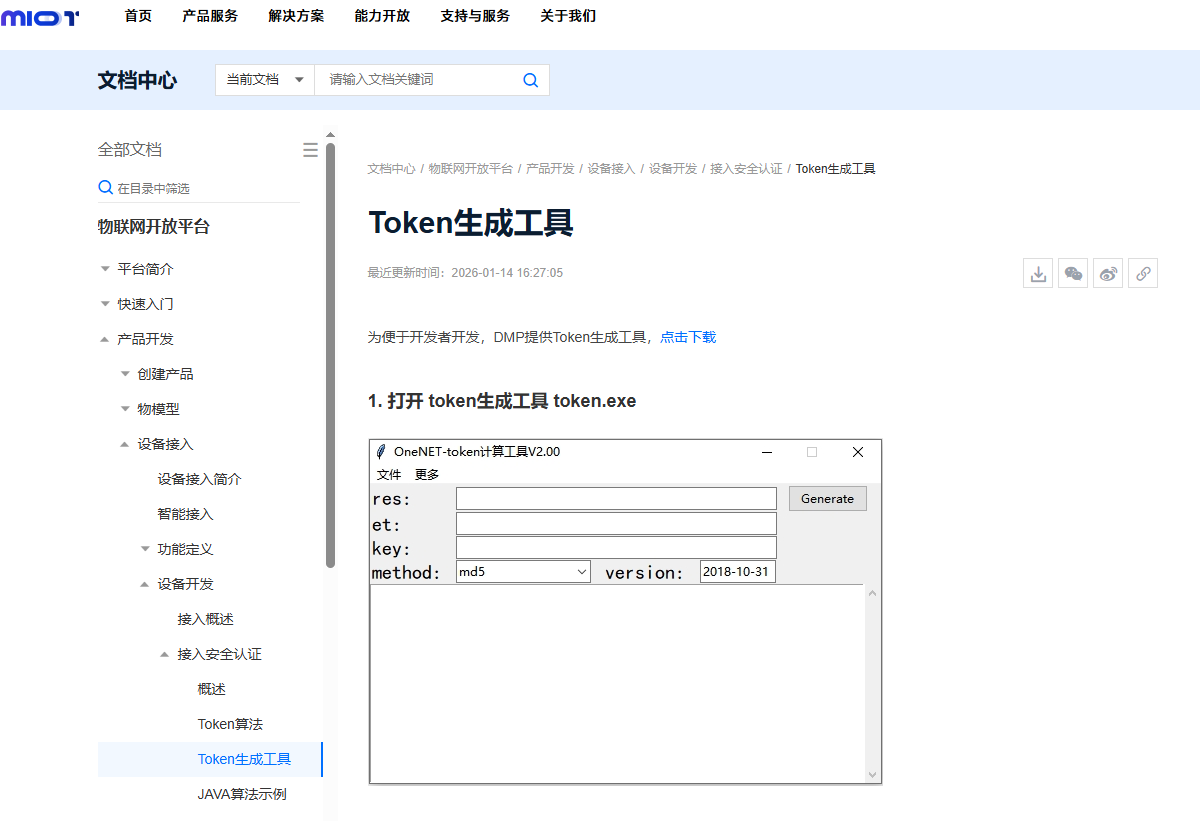Viewport: 1200px width, 821px height.
Task: Click the sidebar vertical scrollbar
Action: click(x=330, y=355)
